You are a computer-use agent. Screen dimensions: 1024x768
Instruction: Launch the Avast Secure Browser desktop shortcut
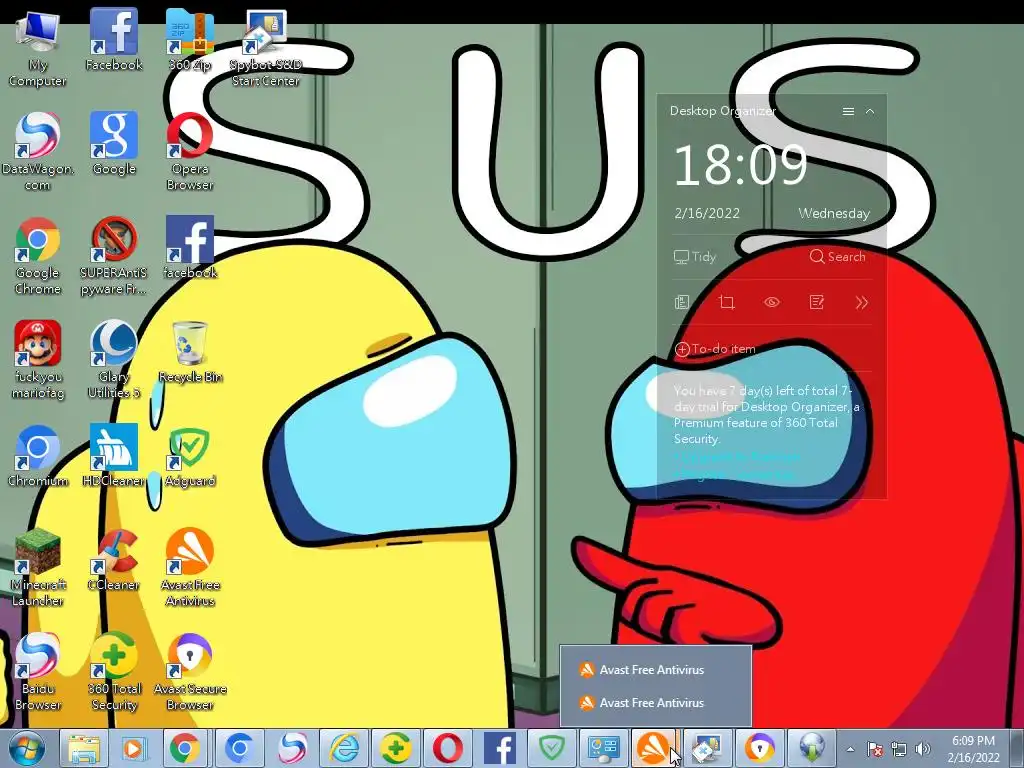189,672
